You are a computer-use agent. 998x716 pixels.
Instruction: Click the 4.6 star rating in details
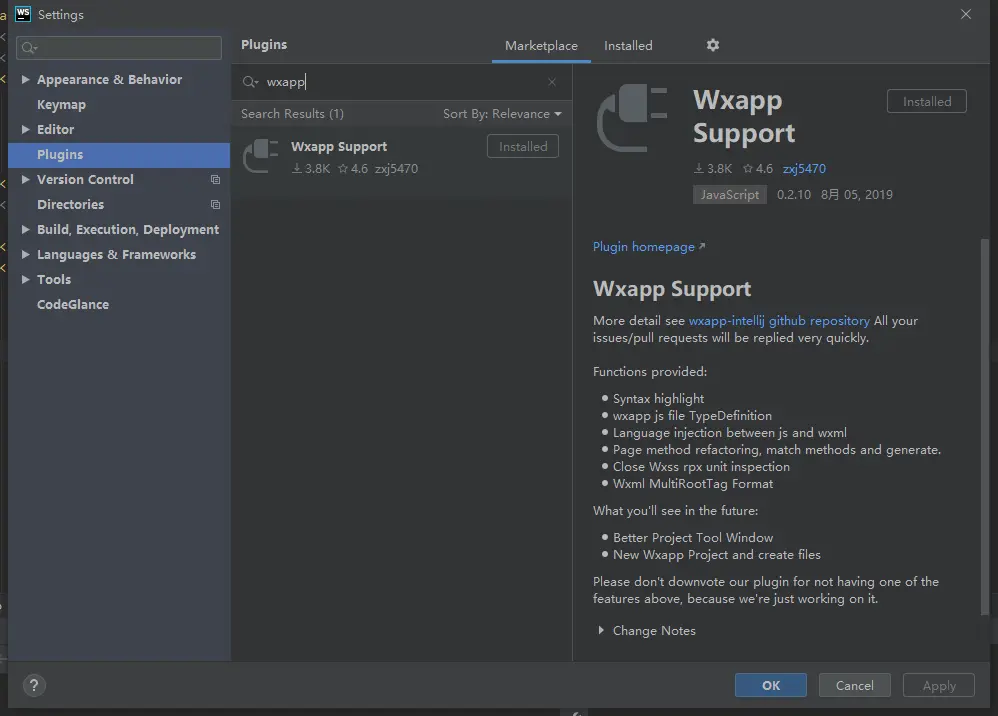tap(757, 169)
